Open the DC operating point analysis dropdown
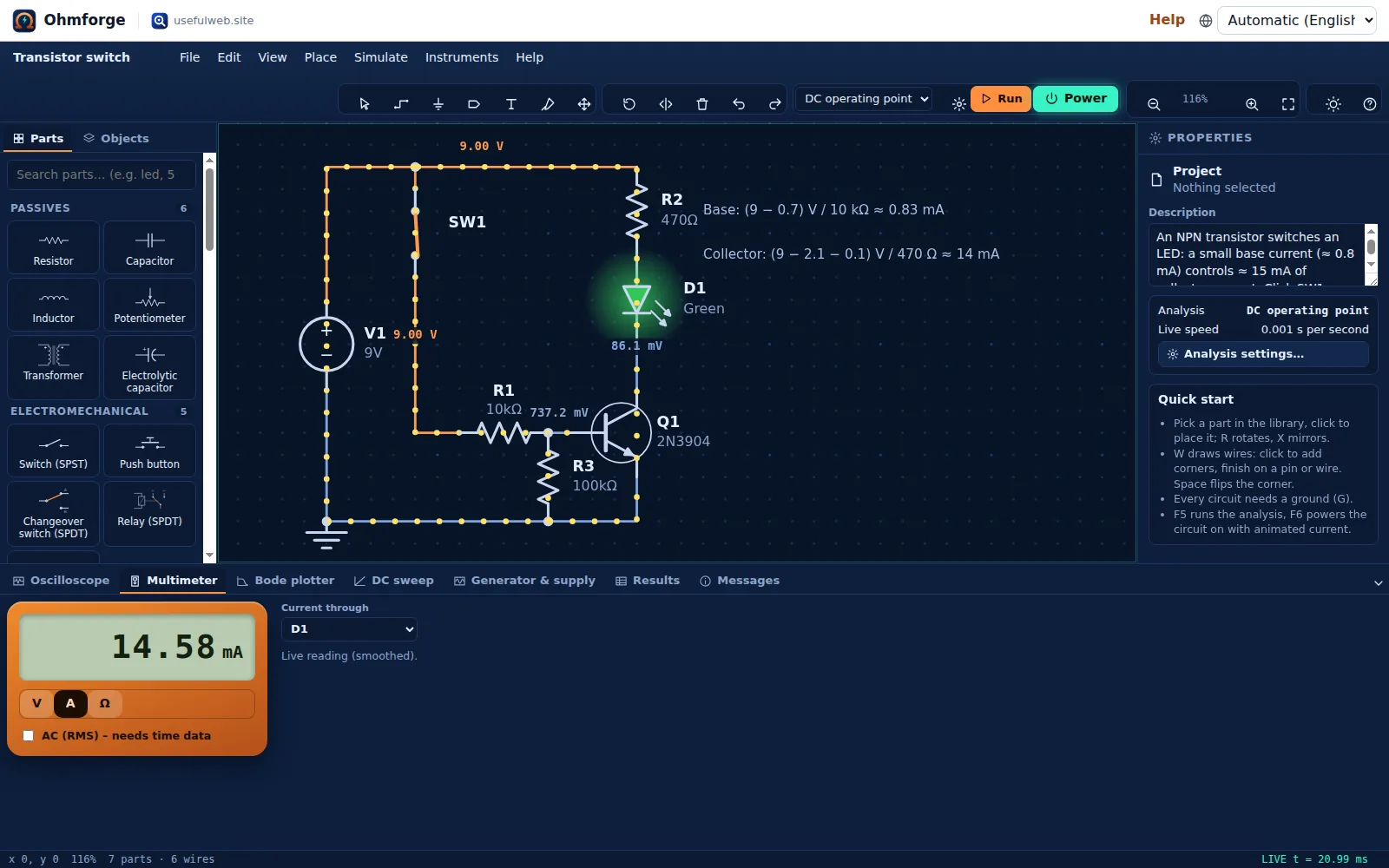Image resolution: width=1389 pixels, height=868 pixels. coord(866,99)
